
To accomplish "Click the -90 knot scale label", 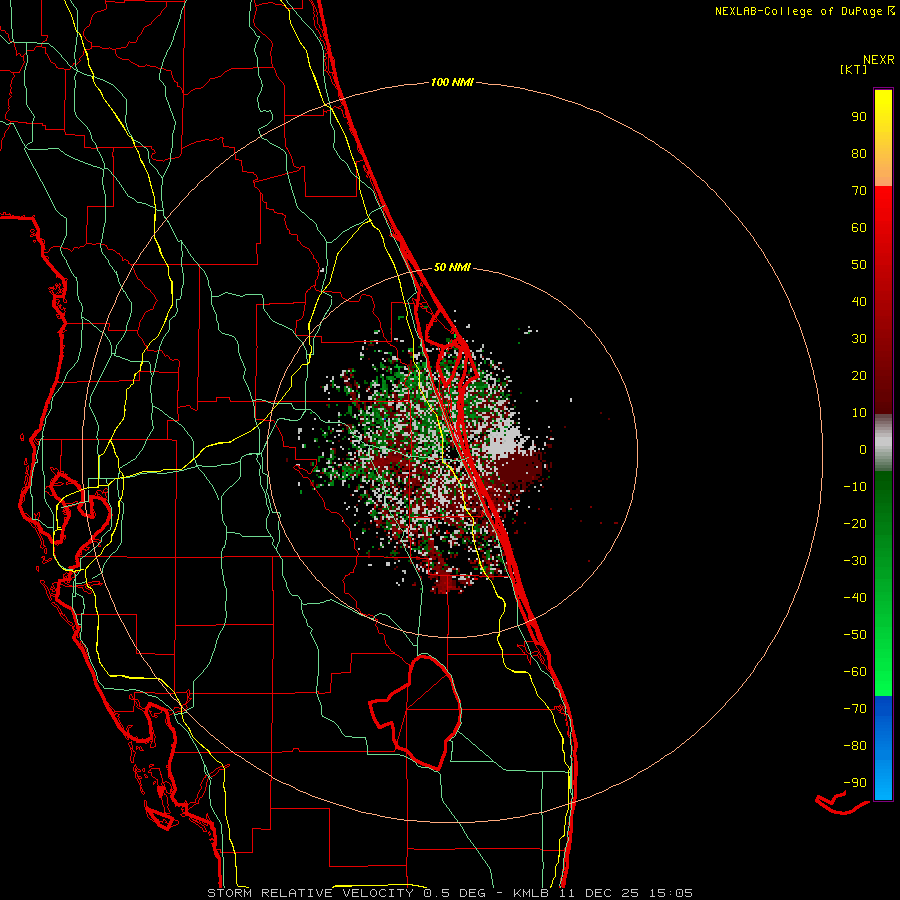I will click(x=855, y=783).
